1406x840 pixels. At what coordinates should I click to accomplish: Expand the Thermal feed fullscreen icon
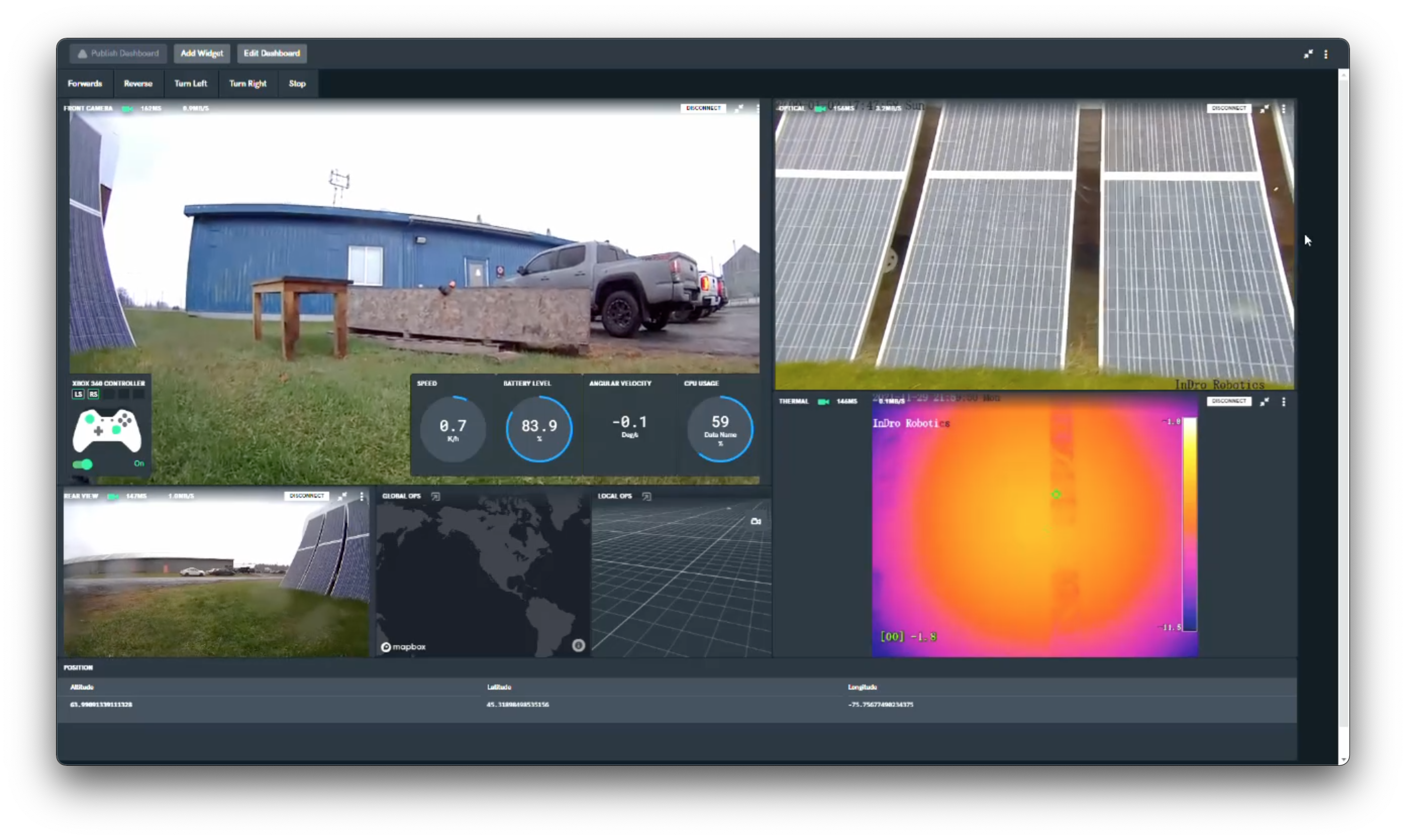click(1265, 401)
